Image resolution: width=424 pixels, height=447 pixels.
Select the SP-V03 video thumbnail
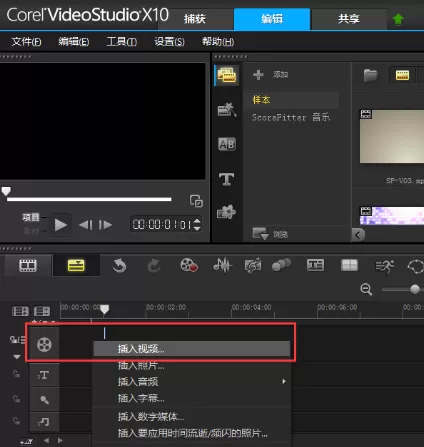point(392,136)
